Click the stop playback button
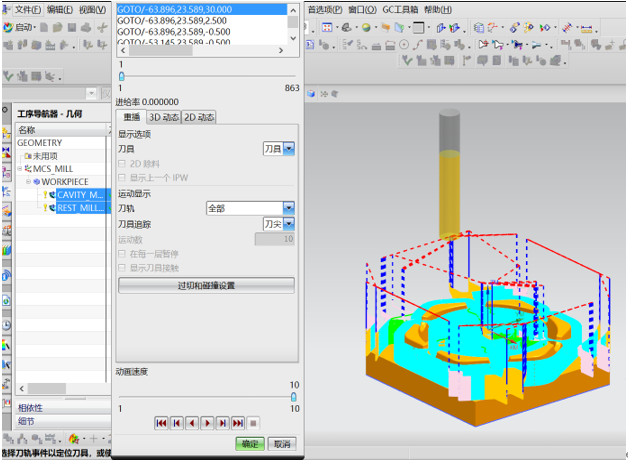This screenshot has height=460, width=628. pos(253,423)
